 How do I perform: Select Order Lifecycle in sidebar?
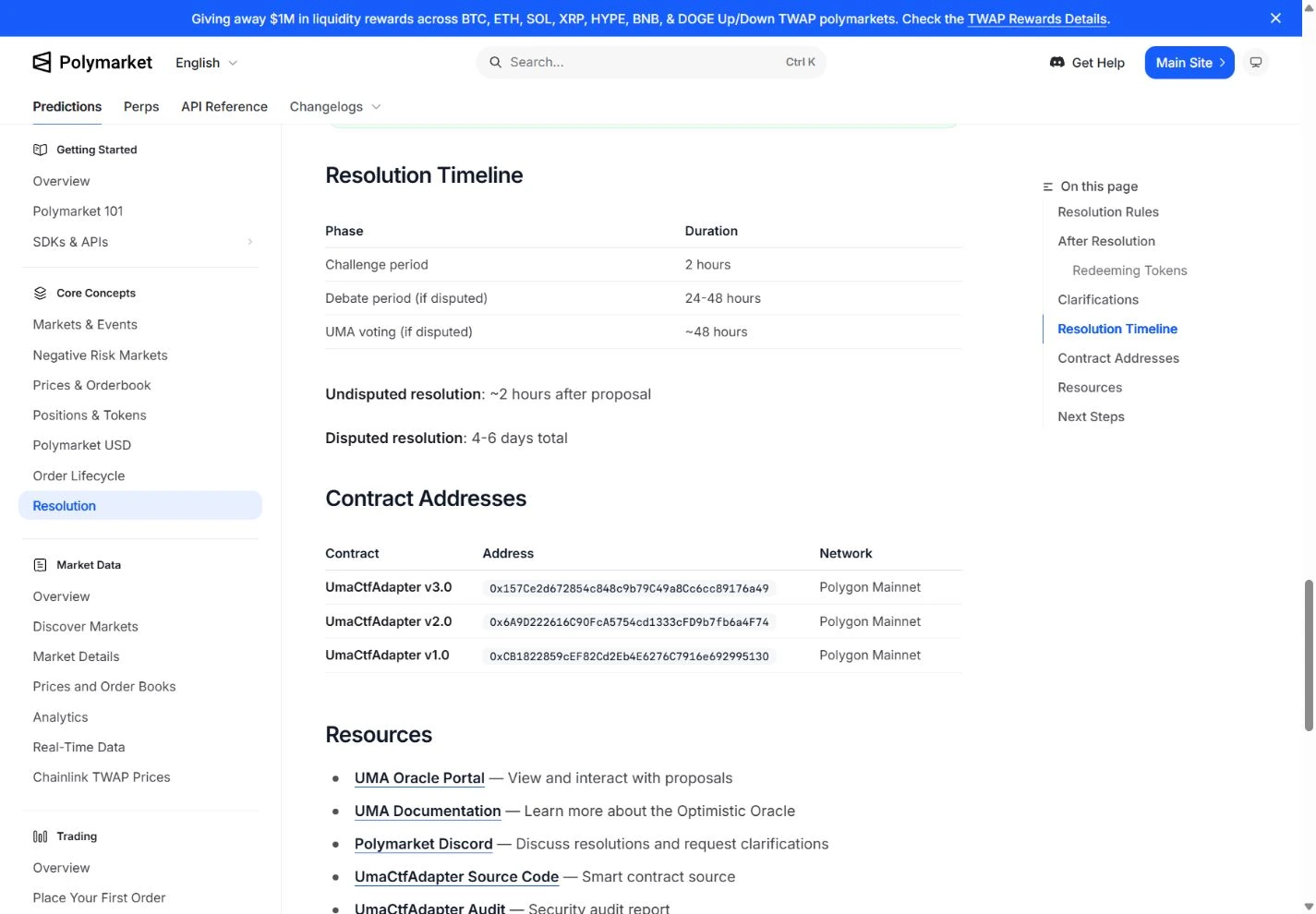coord(78,476)
